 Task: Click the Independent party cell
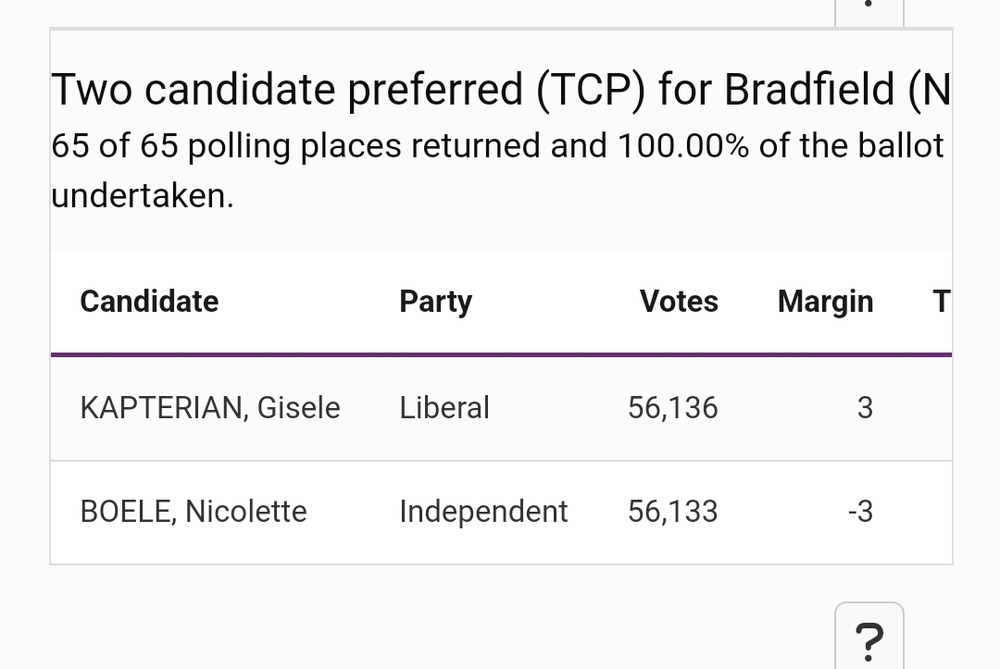(483, 511)
